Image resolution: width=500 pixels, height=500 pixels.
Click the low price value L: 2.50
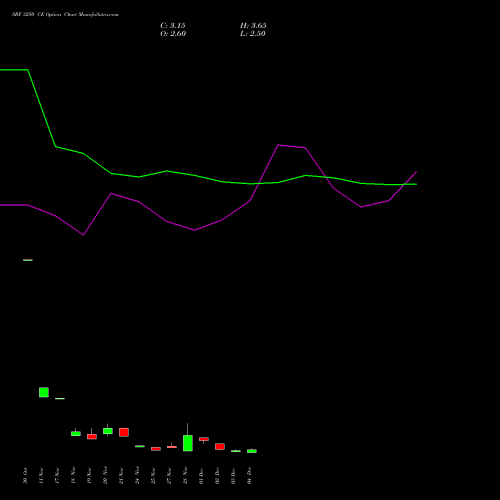coord(253,34)
